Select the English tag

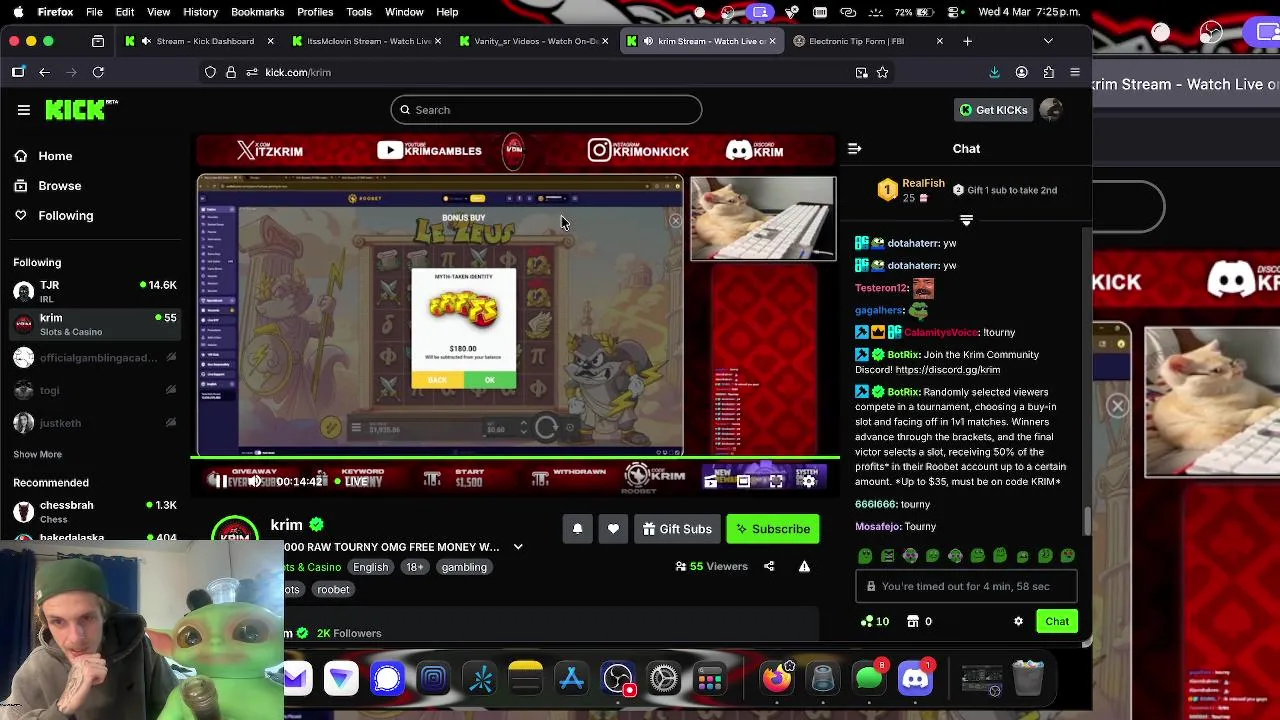click(x=370, y=567)
